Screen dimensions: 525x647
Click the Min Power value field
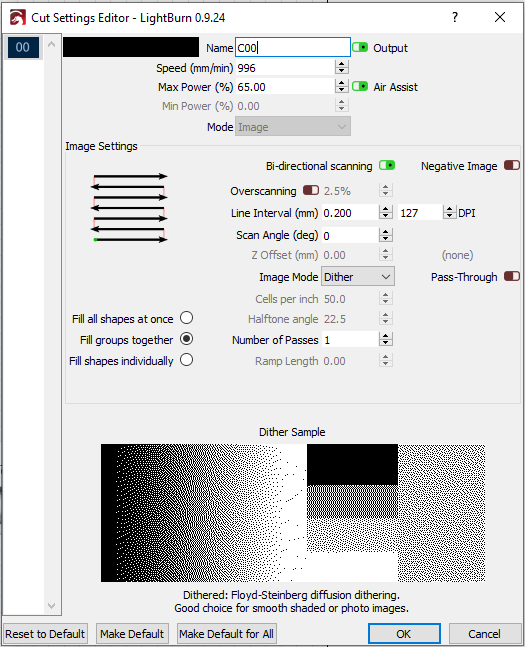[285, 106]
